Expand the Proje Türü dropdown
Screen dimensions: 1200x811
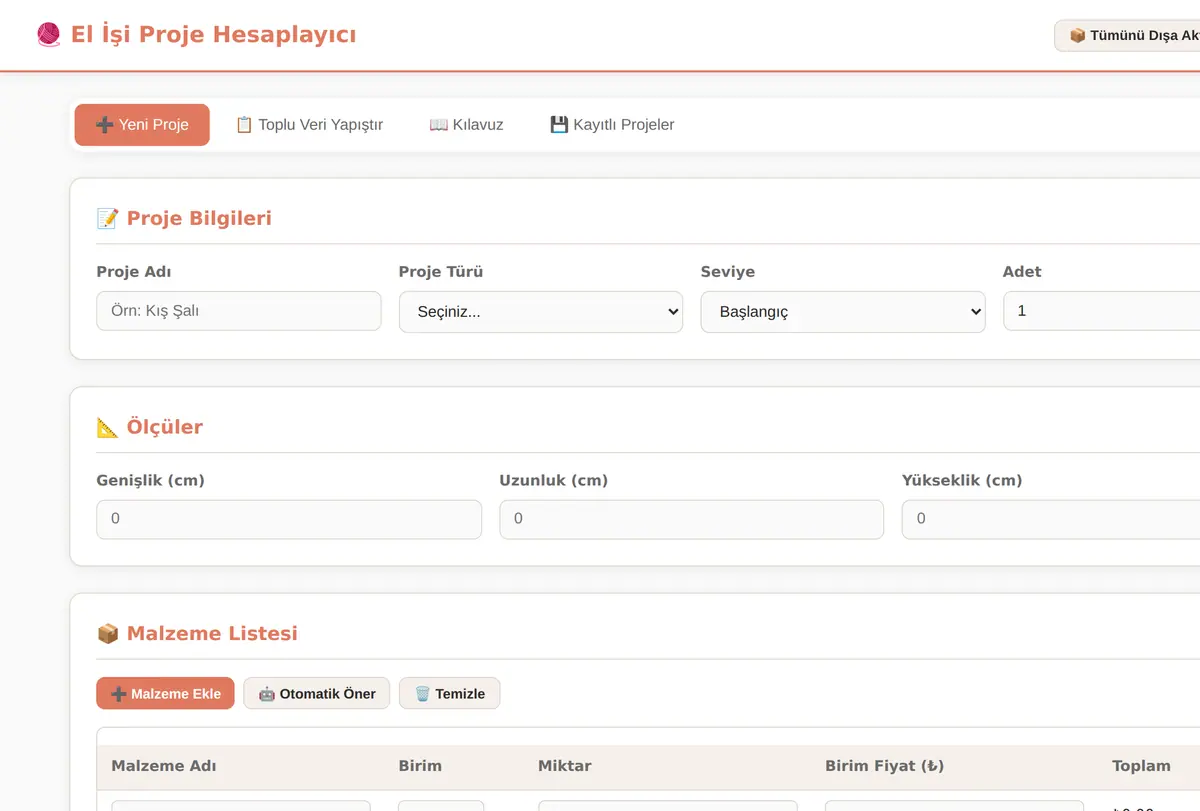541,312
